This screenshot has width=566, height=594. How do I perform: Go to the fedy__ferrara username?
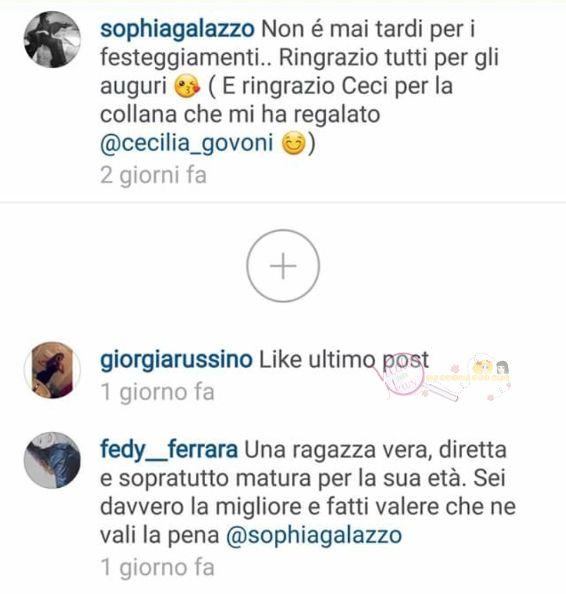point(169,450)
